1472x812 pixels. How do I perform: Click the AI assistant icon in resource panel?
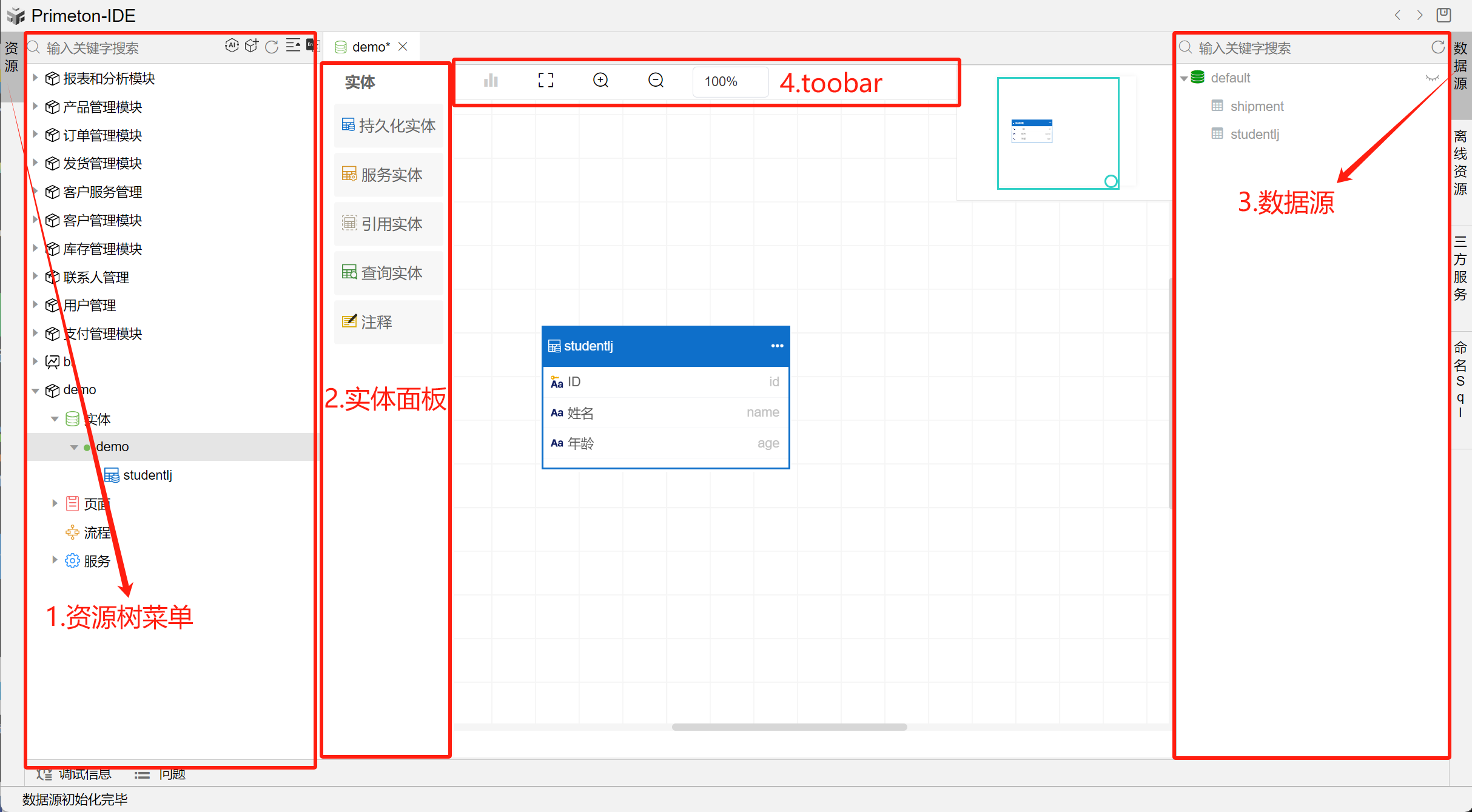(x=232, y=46)
